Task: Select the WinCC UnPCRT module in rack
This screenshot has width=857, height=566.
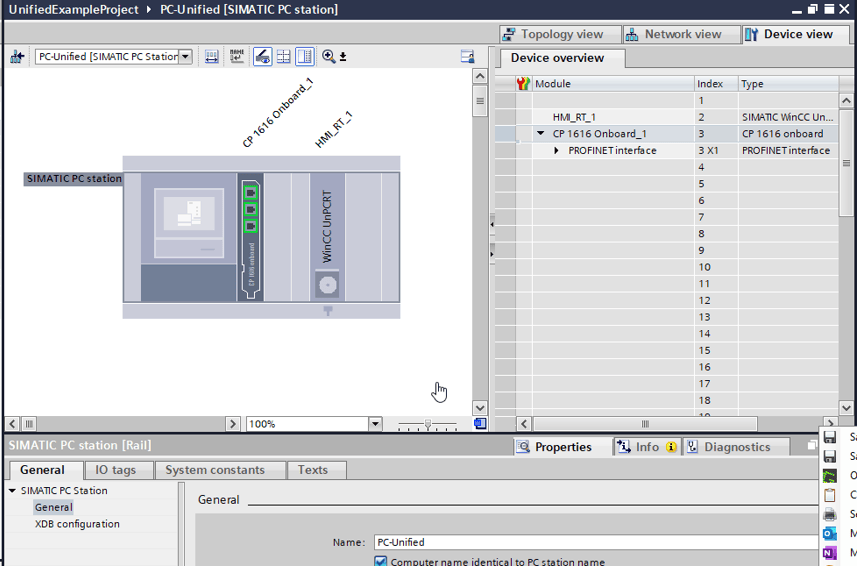Action: pos(327,238)
